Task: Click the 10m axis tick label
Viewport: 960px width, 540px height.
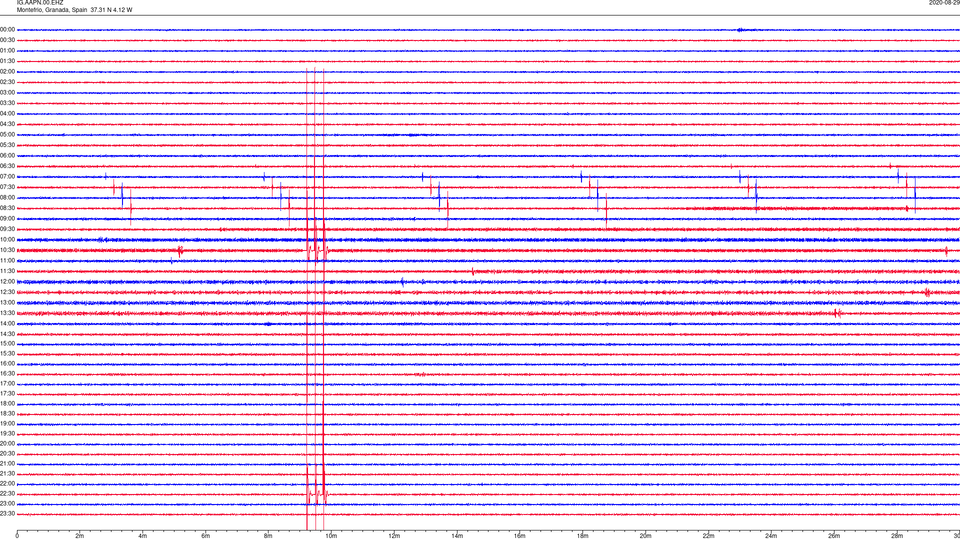Action: [x=331, y=536]
